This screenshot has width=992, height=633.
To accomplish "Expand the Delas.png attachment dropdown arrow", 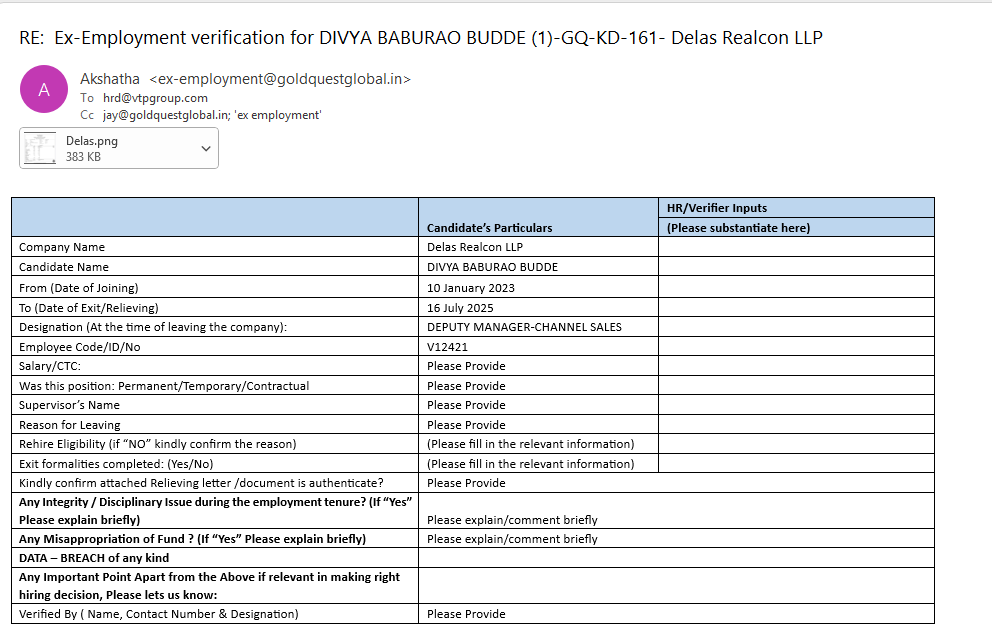I will tap(206, 149).
